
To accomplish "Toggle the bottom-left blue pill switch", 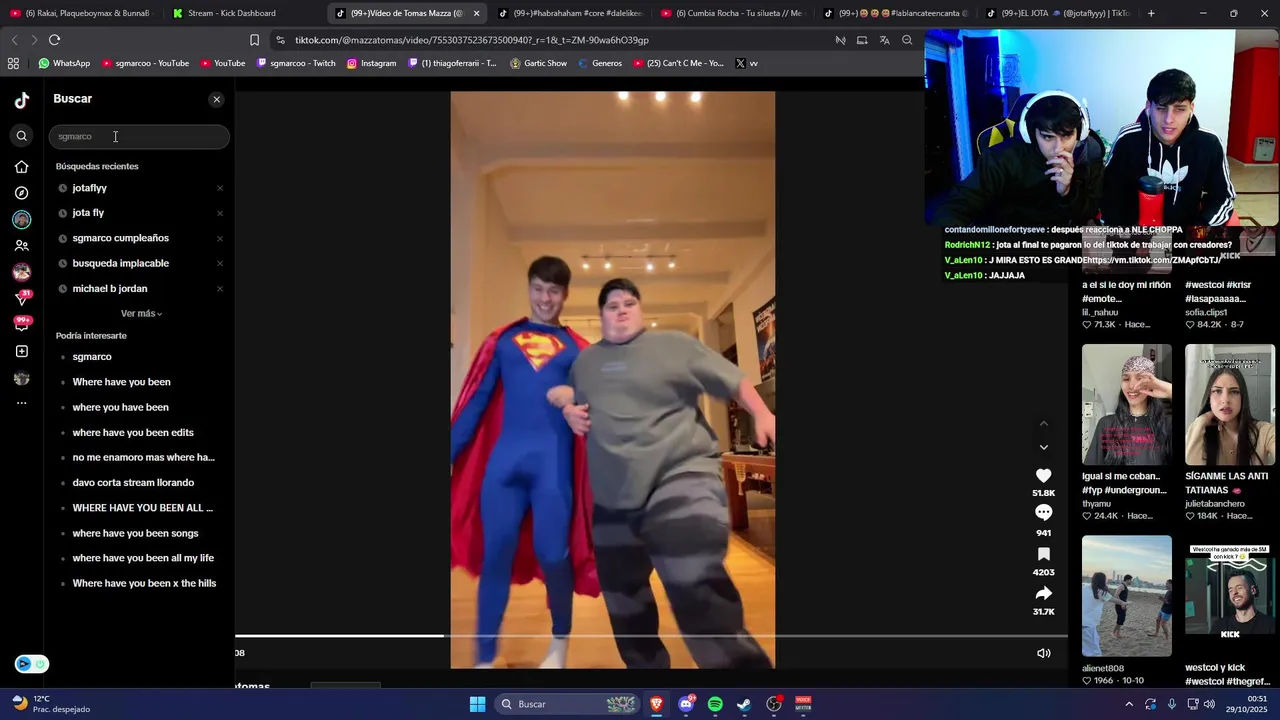I will click(x=31, y=664).
